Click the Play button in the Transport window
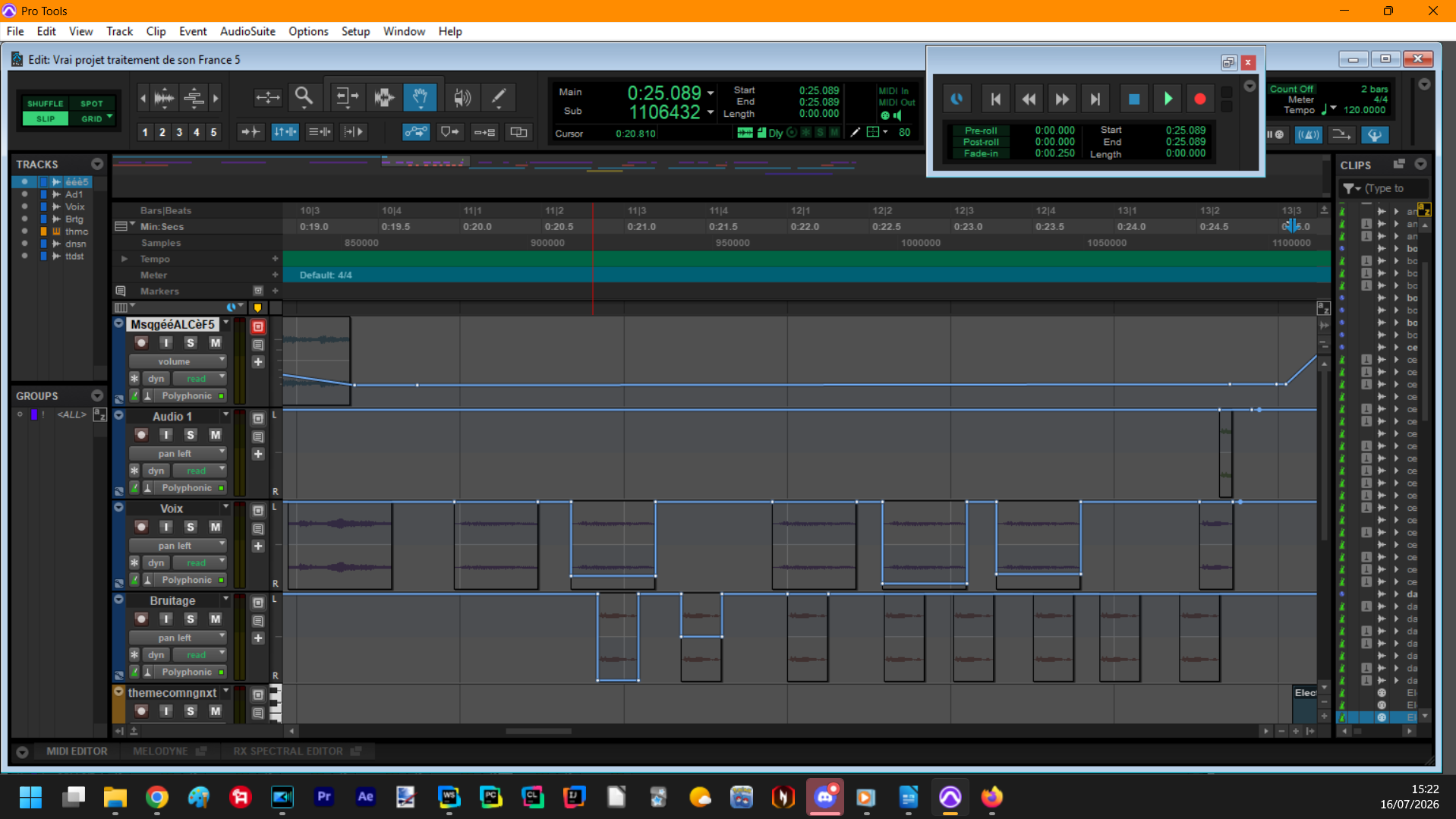Image resolution: width=1456 pixels, height=819 pixels. 1168,99
